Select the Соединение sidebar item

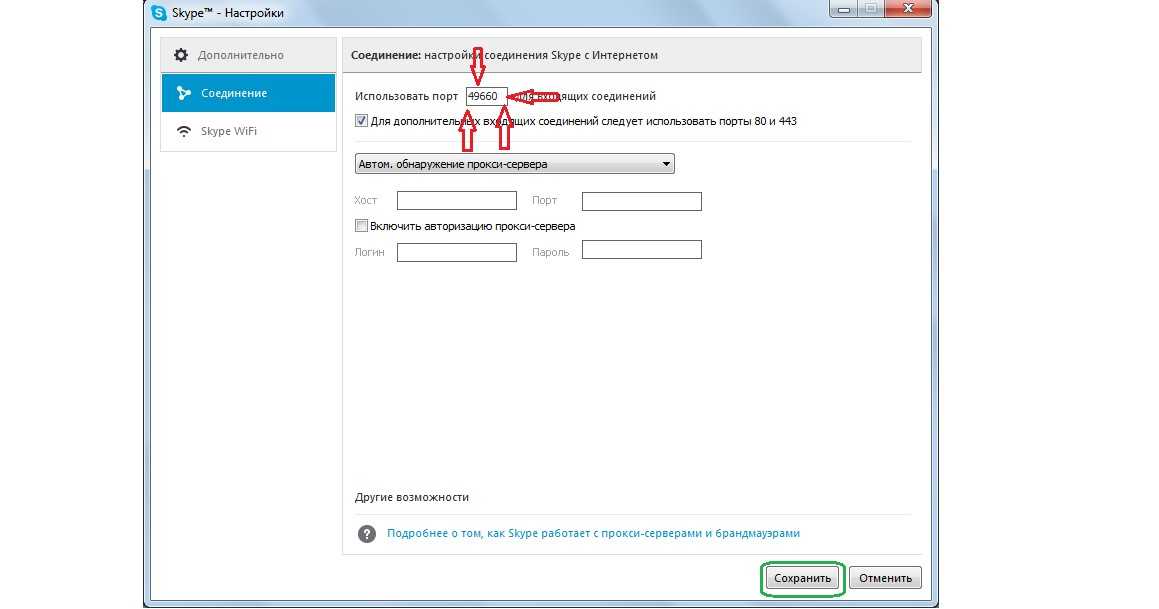coord(248,93)
